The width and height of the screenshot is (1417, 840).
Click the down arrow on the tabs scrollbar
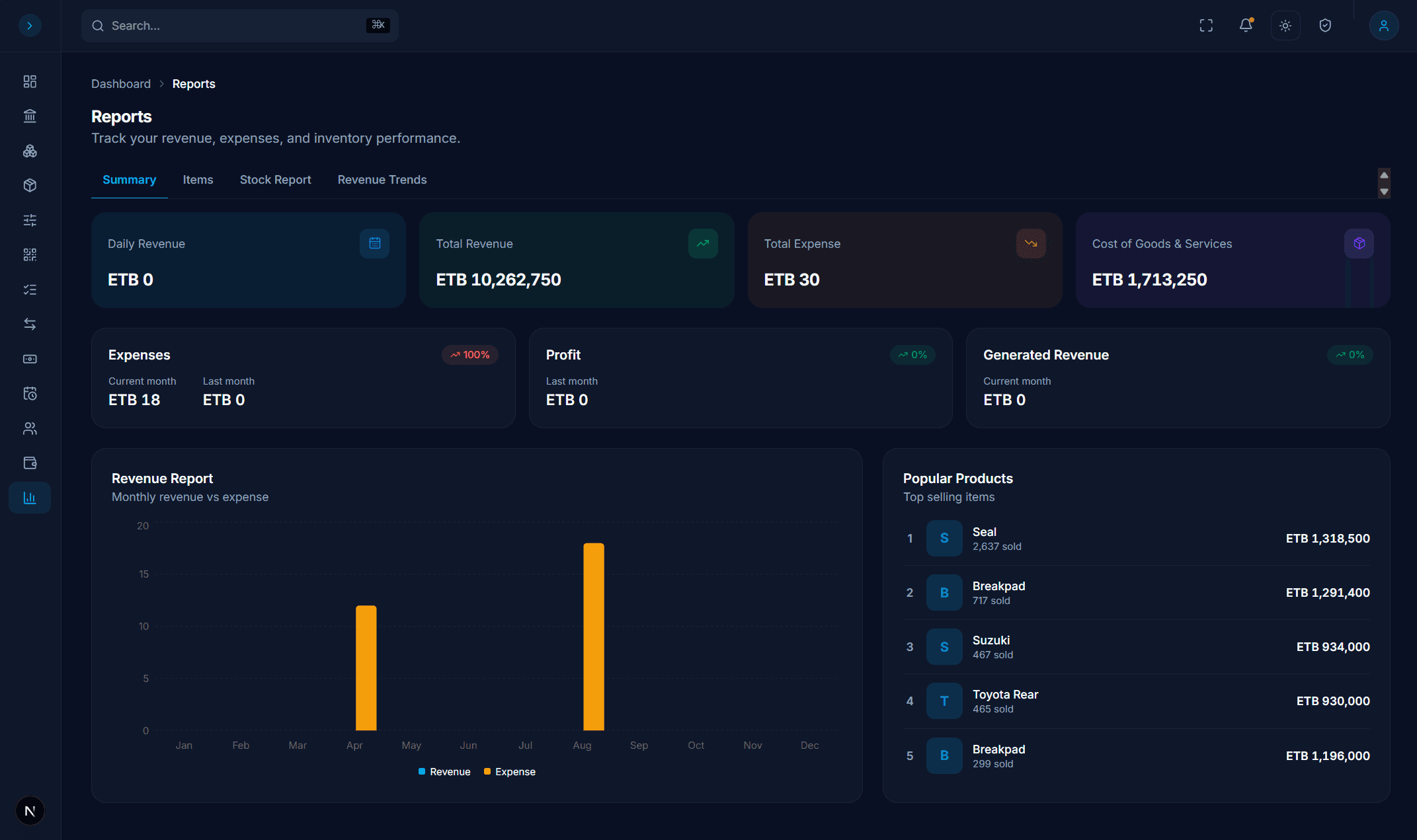[1384, 192]
